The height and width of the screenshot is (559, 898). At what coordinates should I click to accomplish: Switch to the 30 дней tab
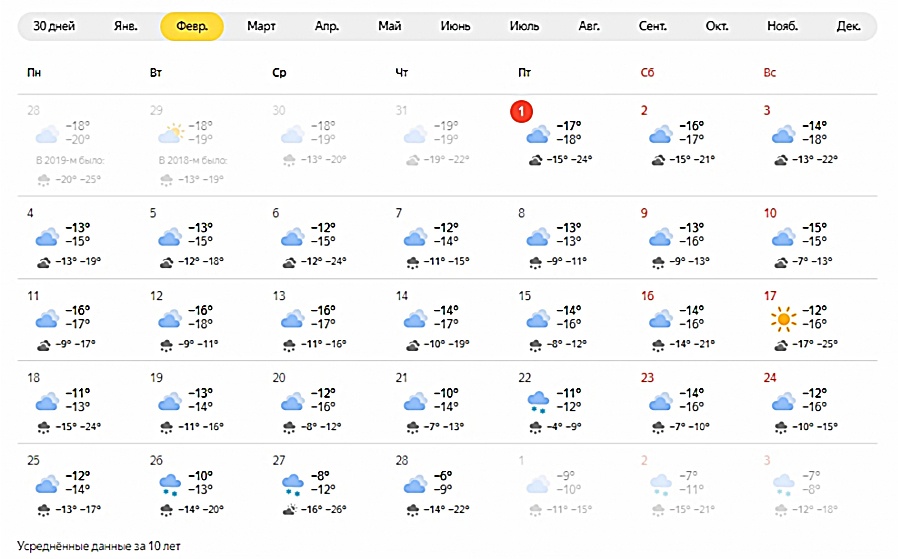(54, 26)
